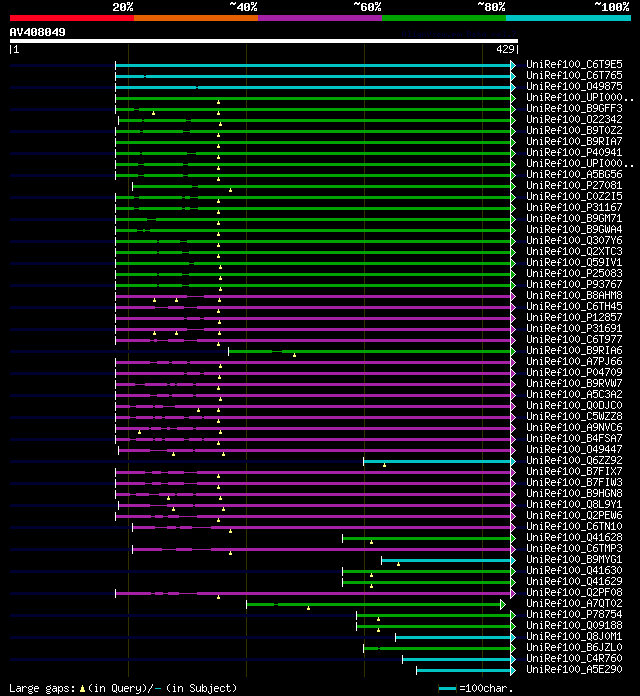Click the yellow gap marker on the UniRef100_B9MYG1 row
This screenshot has width=640, height=696.
tap(399, 564)
